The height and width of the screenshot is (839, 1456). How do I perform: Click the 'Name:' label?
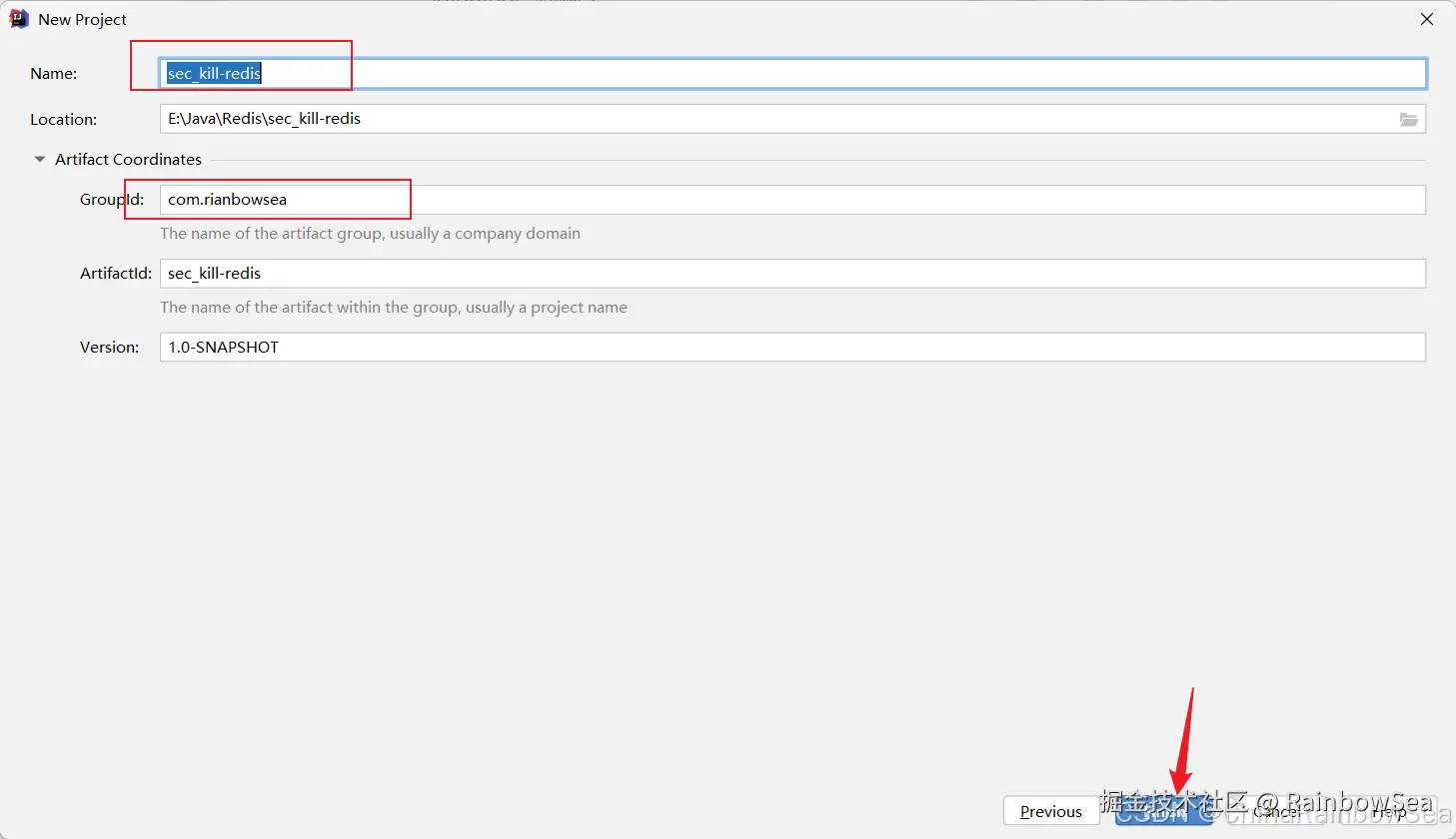tap(54, 74)
